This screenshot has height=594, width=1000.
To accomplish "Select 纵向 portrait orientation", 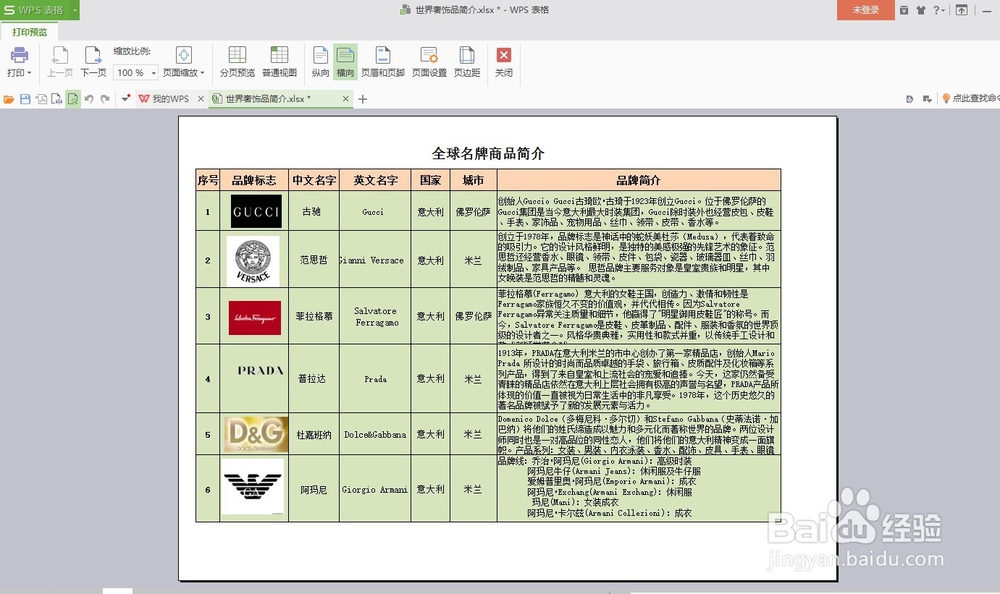I will point(320,62).
